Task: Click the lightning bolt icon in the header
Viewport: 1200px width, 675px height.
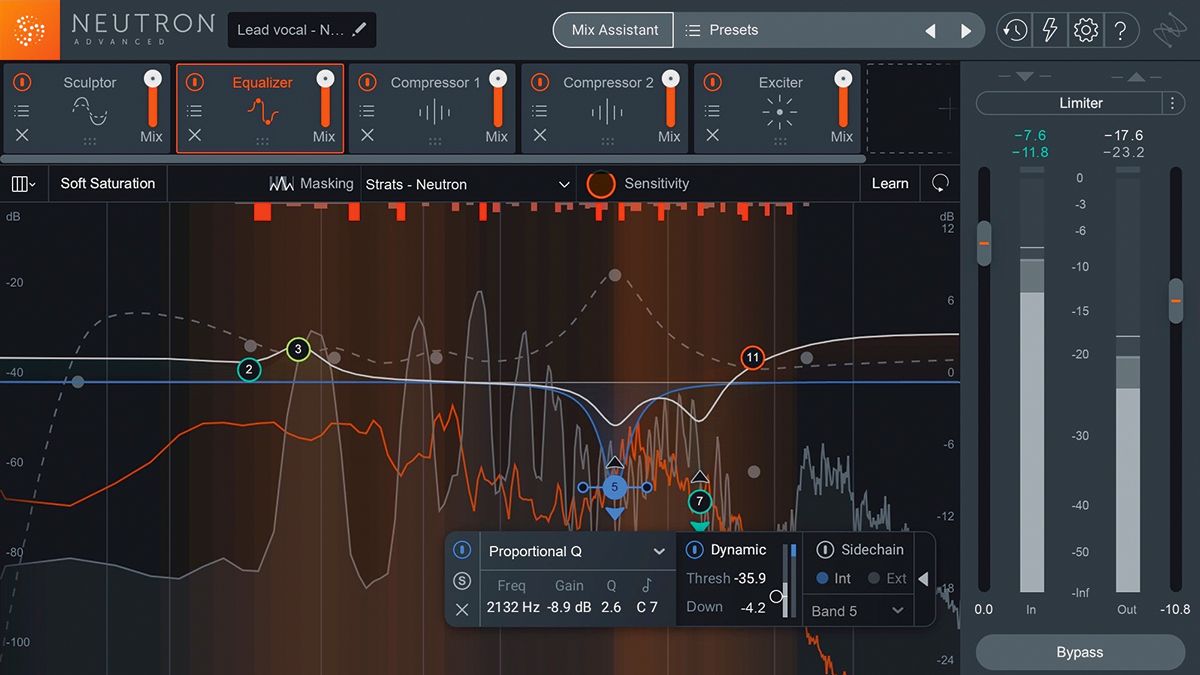Action: click(x=1049, y=30)
